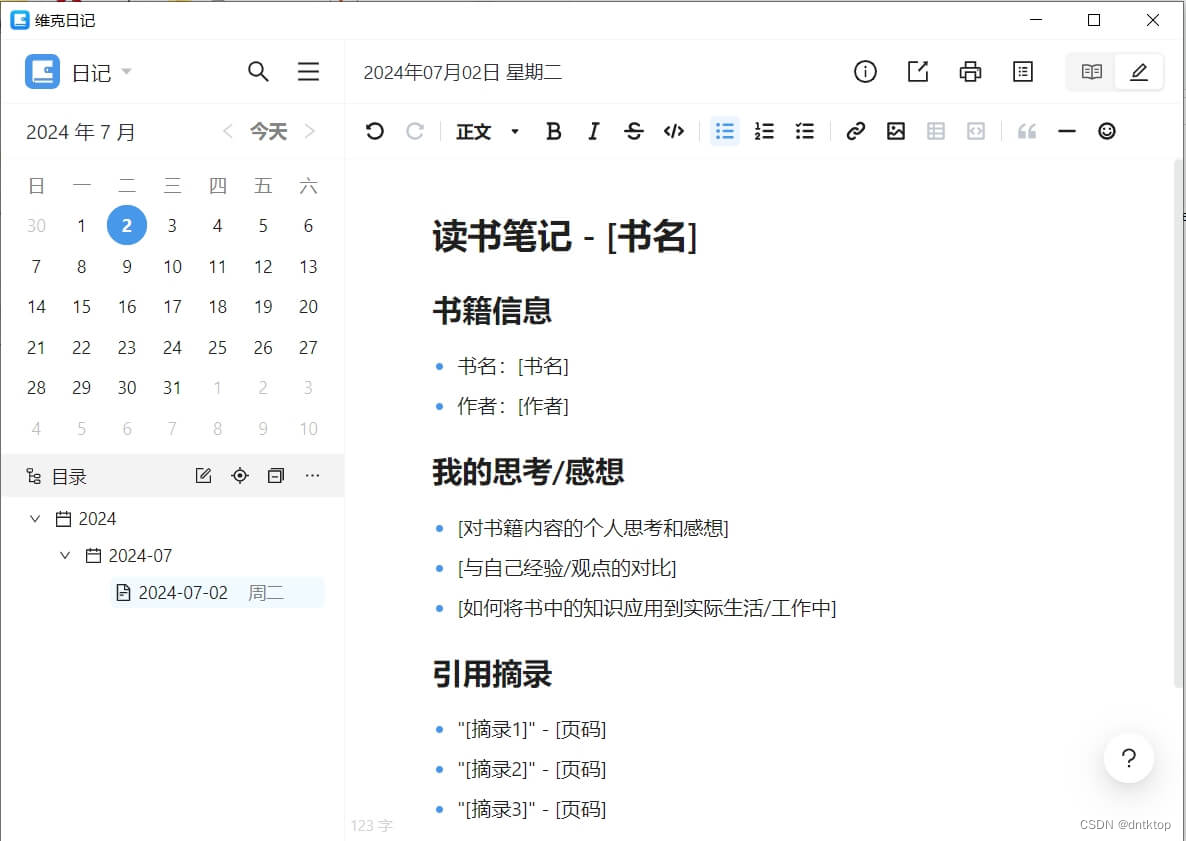Viewport: 1186px width, 841px height.
Task: Switch to reading mode
Action: pyautogui.click(x=1091, y=72)
